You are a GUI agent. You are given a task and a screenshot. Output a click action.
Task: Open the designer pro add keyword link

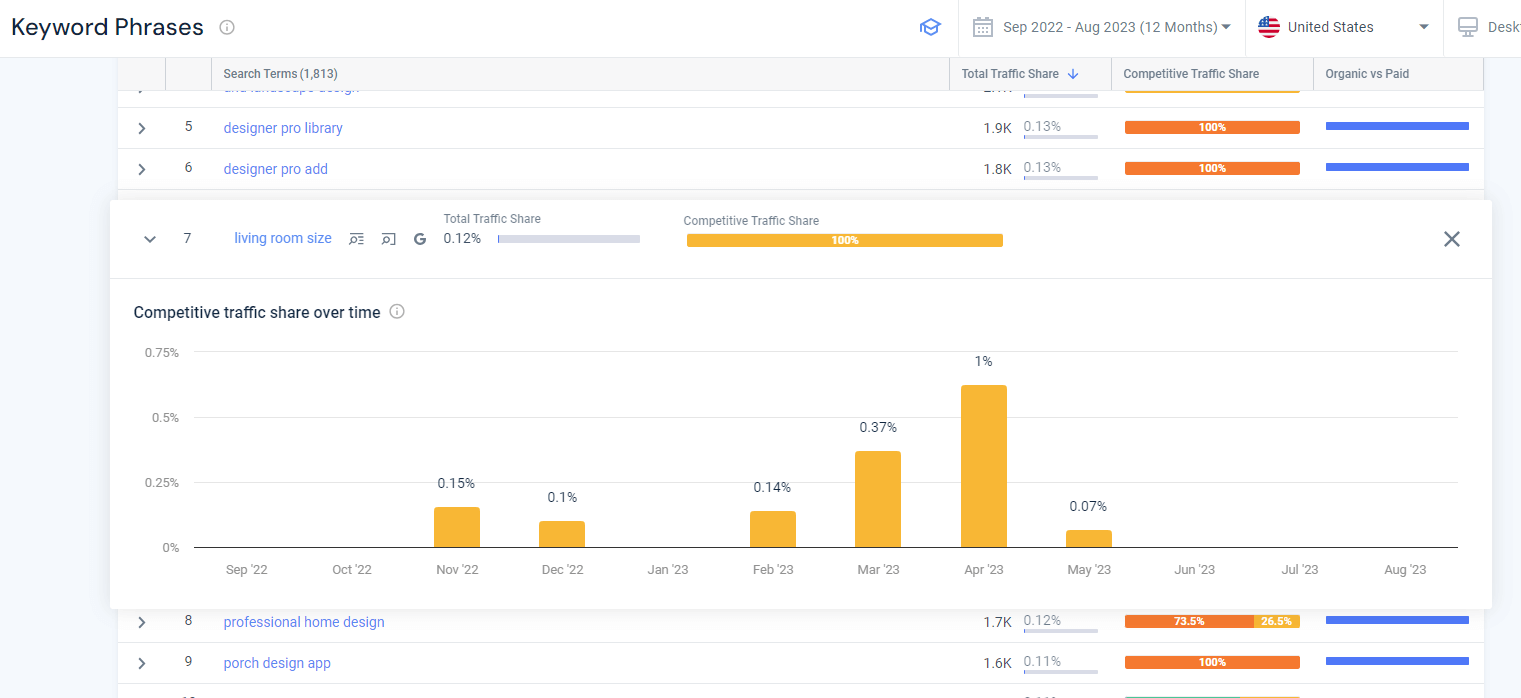pyautogui.click(x=276, y=169)
